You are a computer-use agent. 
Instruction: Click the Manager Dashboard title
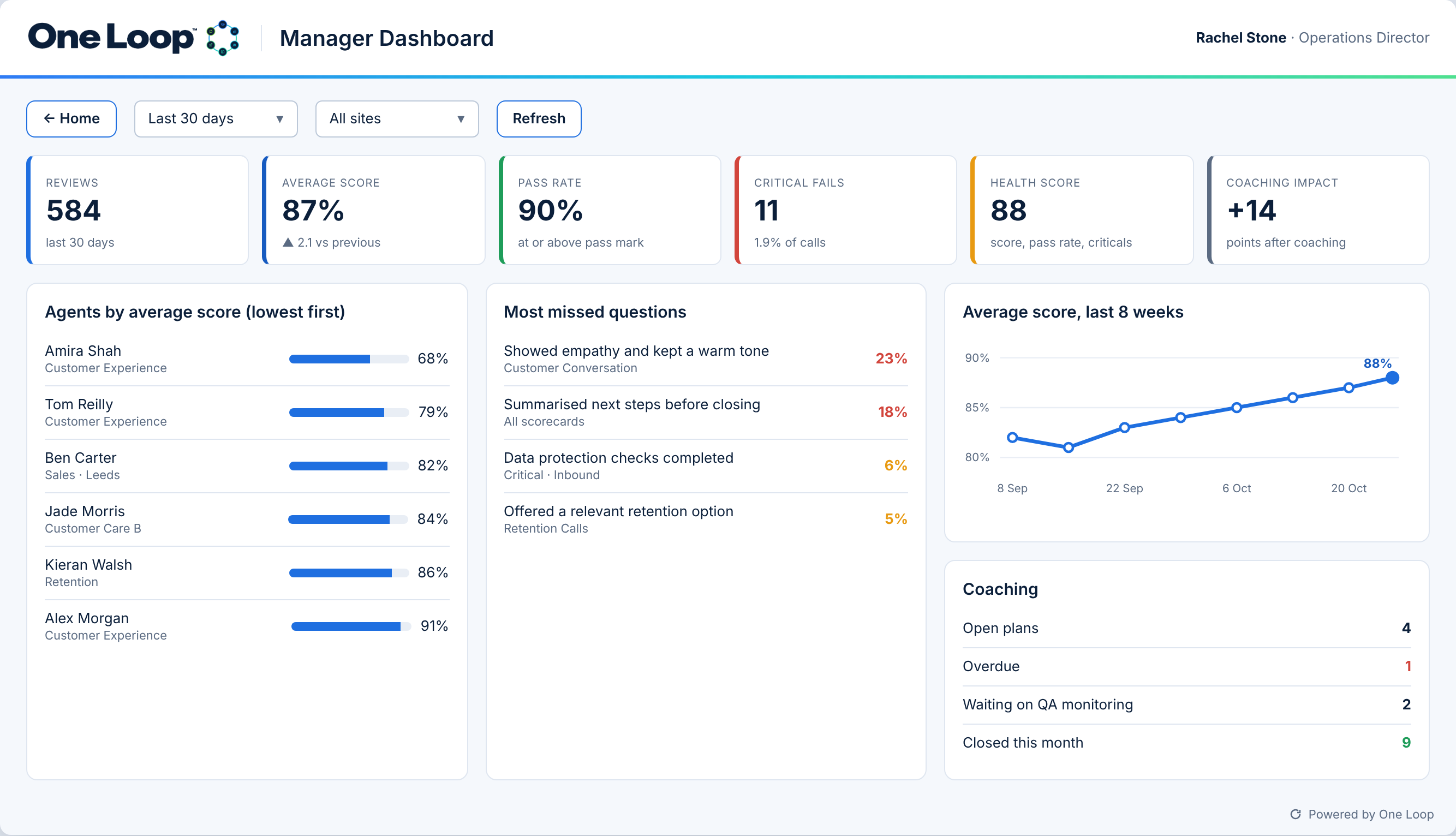click(386, 38)
